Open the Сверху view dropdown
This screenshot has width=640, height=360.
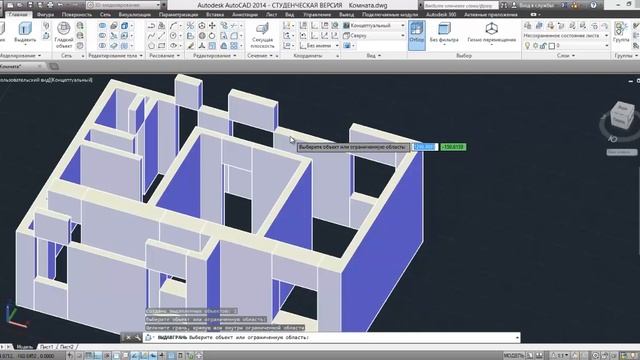(x=374, y=36)
